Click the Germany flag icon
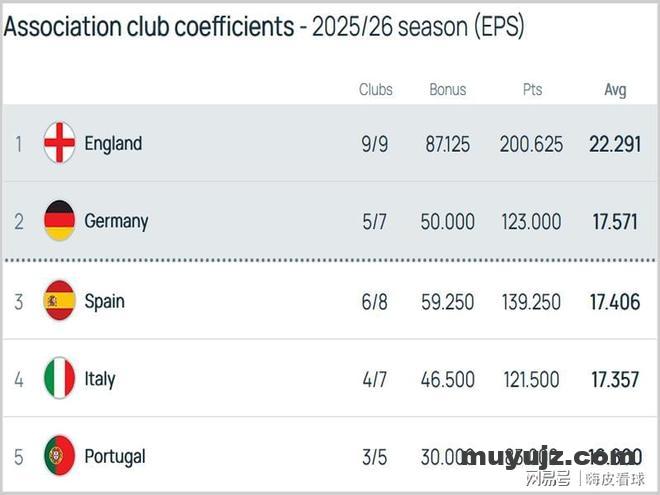This screenshot has height=495, width=660. tap(60, 221)
